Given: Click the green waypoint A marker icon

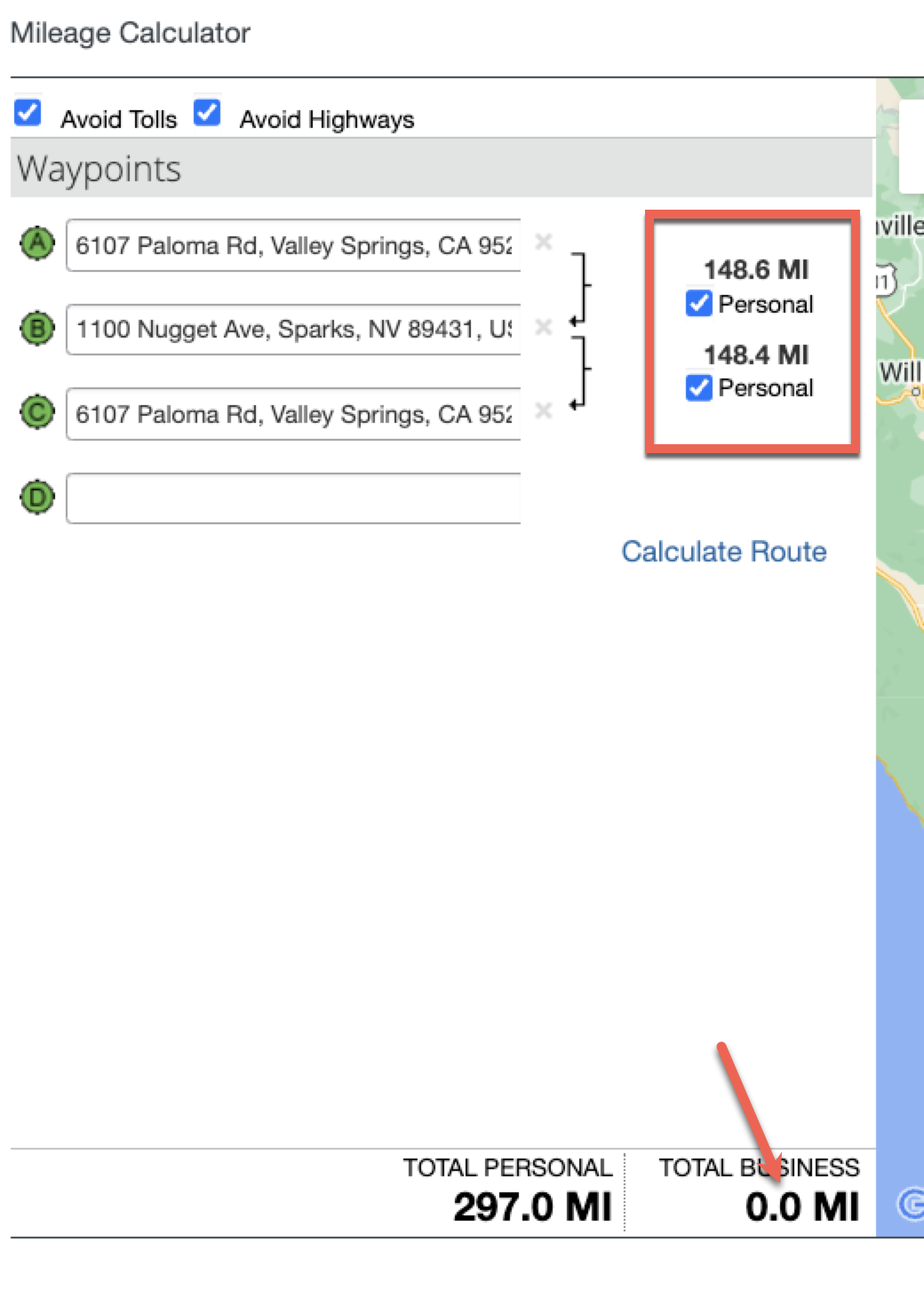Looking at the screenshot, I should (x=37, y=243).
